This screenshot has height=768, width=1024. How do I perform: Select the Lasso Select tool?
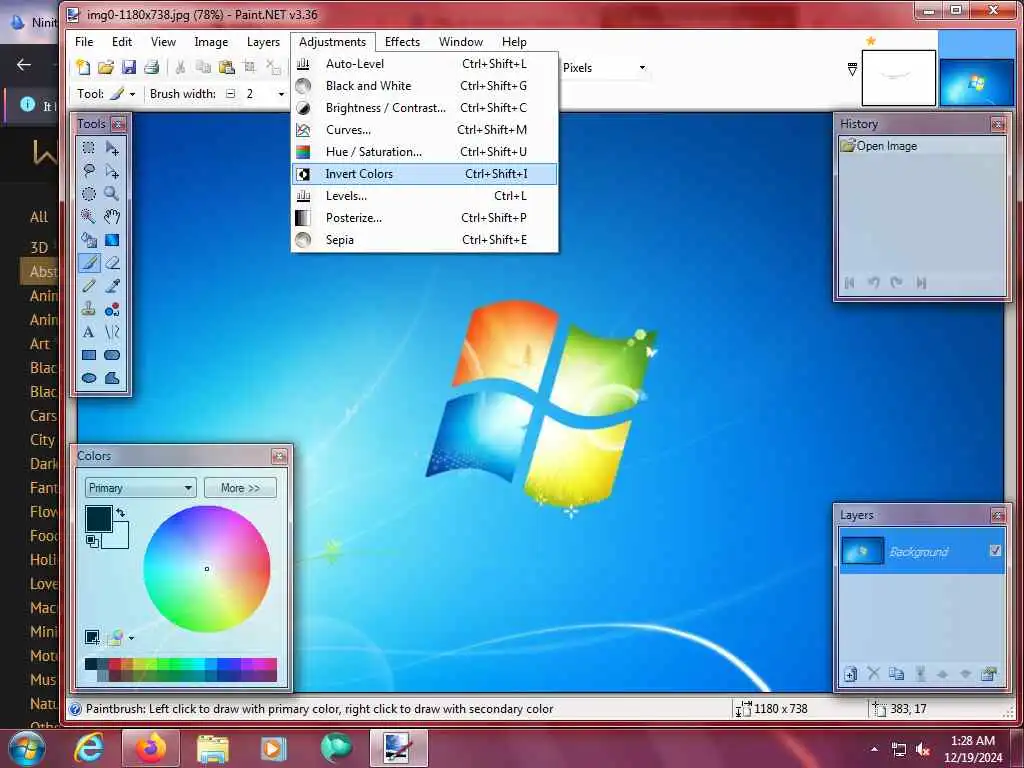[89, 171]
